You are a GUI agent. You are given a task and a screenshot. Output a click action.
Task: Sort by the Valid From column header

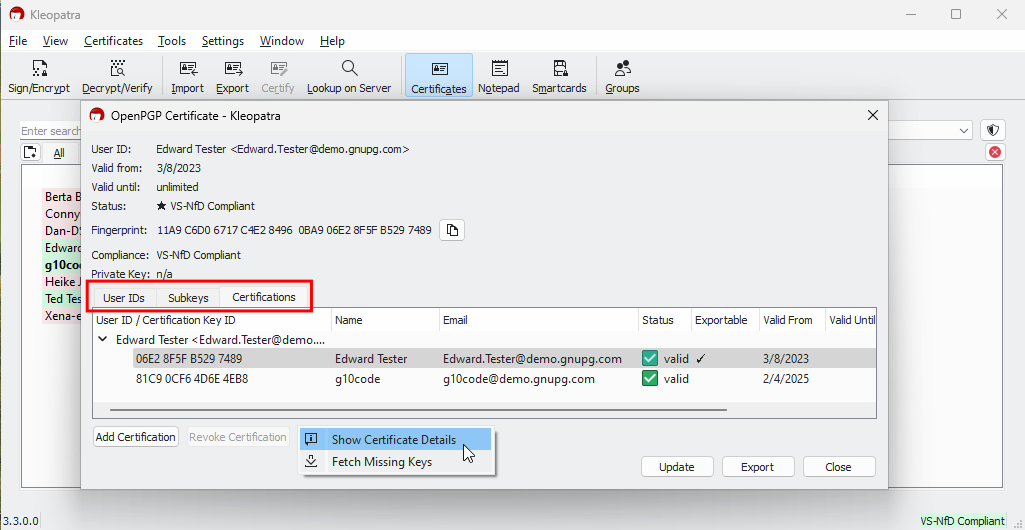click(x=792, y=320)
